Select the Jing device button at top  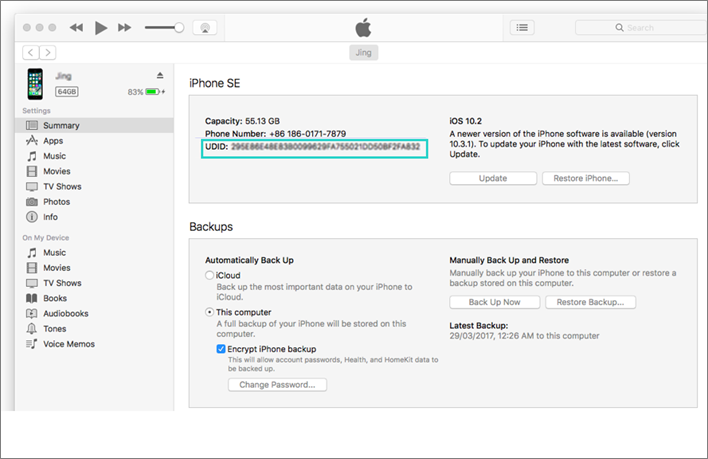pyautogui.click(x=363, y=53)
